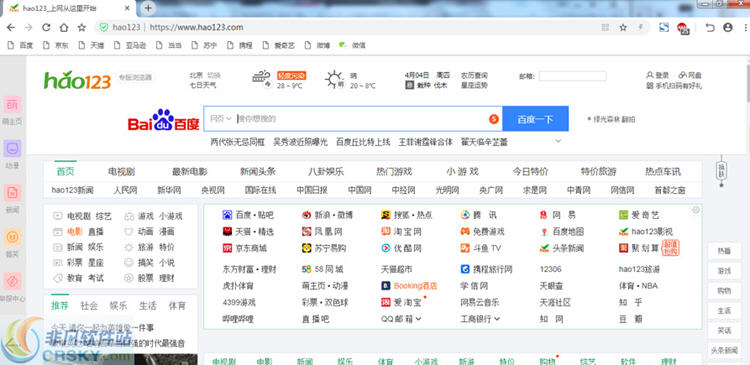The height and width of the screenshot is (365, 750).
Task: Open 七日天气 forecast link
Action: click(x=203, y=86)
